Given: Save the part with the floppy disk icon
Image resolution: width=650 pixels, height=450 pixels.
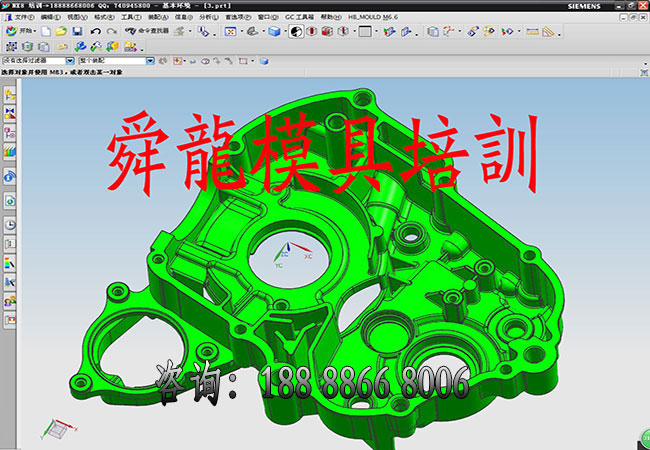Looking at the screenshot, I should click(x=76, y=32).
